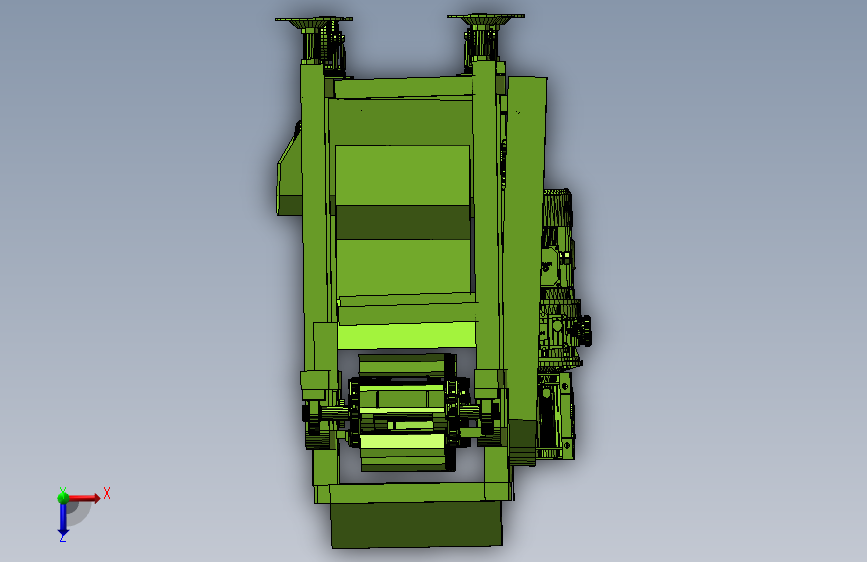The width and height of the screenshot is (867, 562).
Task: Click the green Y axis ball at triad origin
Action: pos(63,497)
